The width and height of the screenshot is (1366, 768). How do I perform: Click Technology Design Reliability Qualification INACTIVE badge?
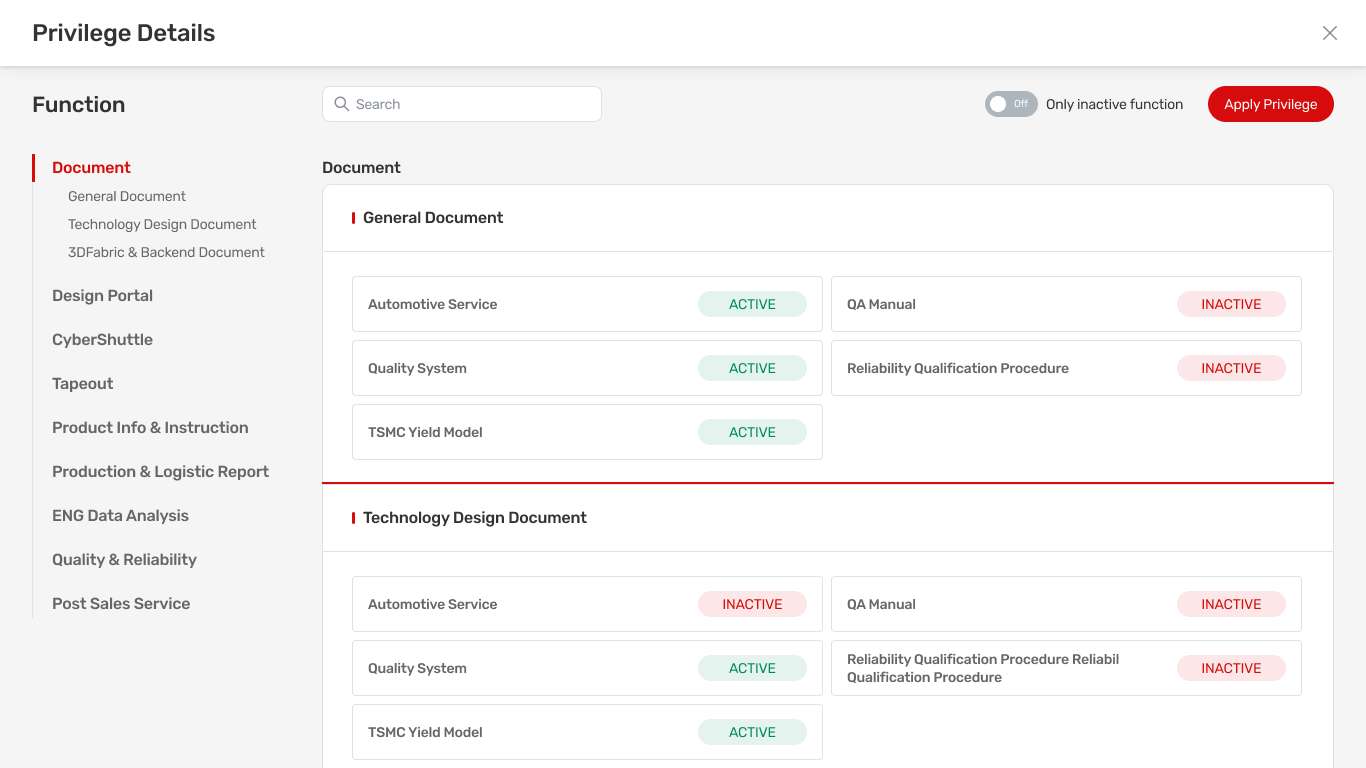point(1231,668)
